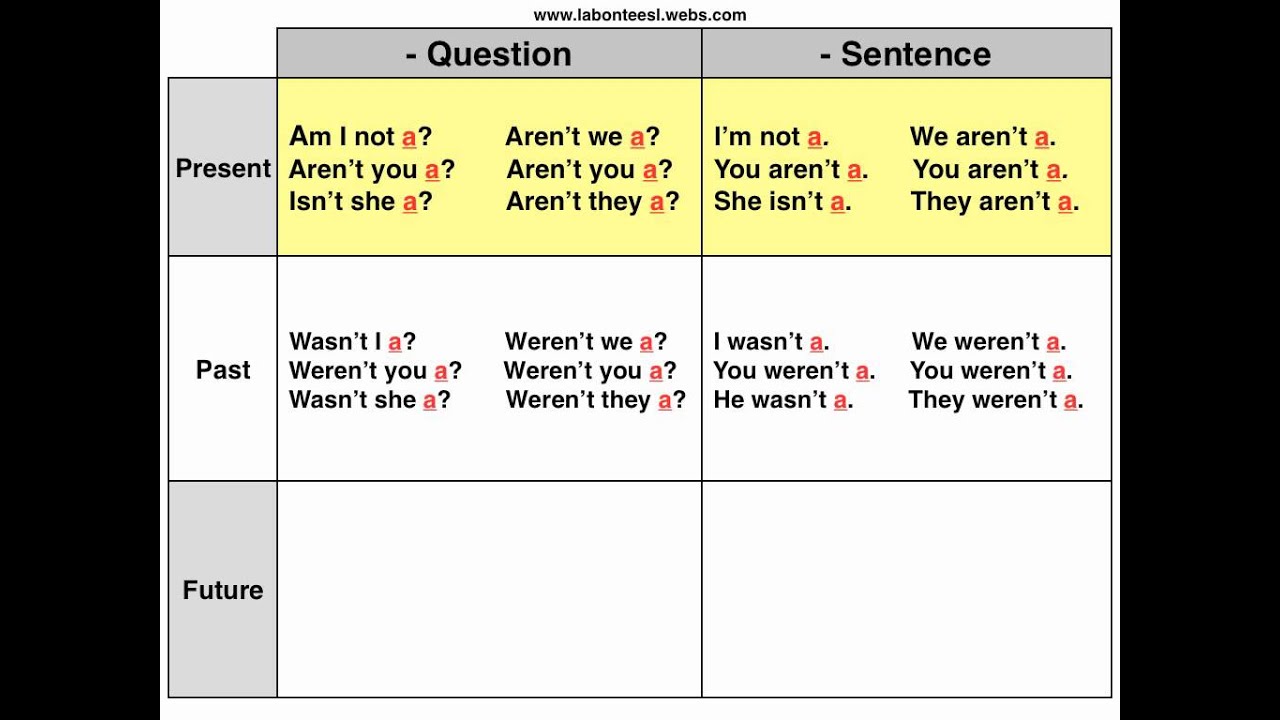The image size is (1280, 720).
Task: Select the "Wasn't she a?" question
Action: click(369, 400)
